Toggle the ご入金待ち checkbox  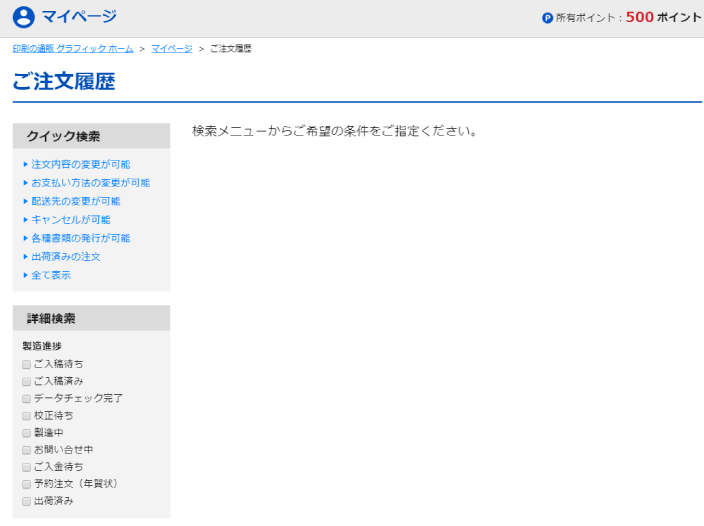27,467
